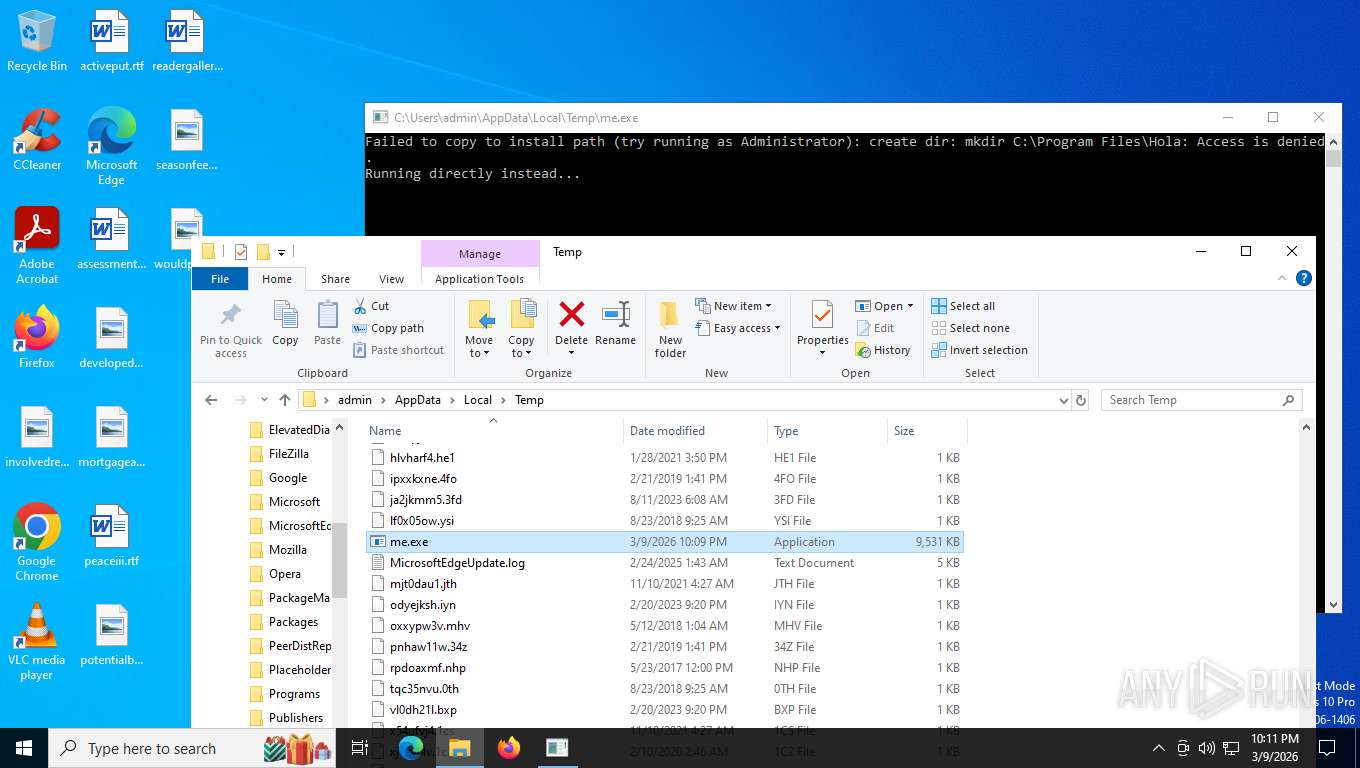This screenshot has width=1360, height=768.
Task: Open the CCleaner desktop shortcut
Action: point(37,140)
